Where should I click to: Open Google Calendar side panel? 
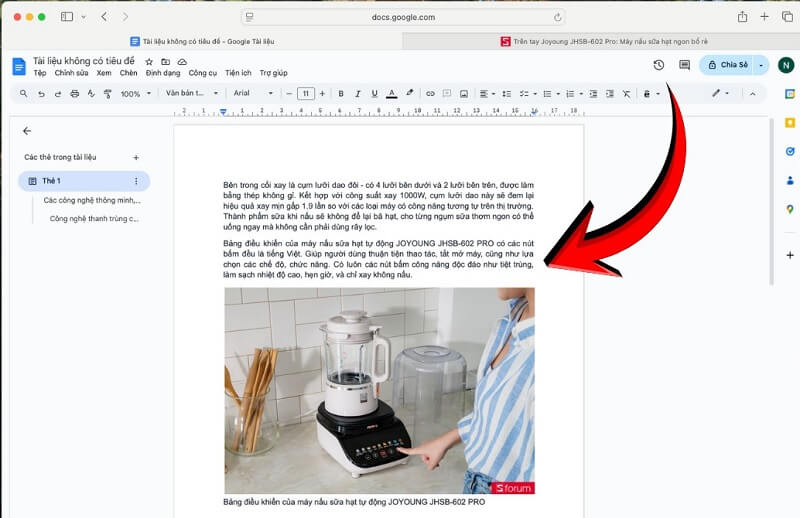point(790,94)
